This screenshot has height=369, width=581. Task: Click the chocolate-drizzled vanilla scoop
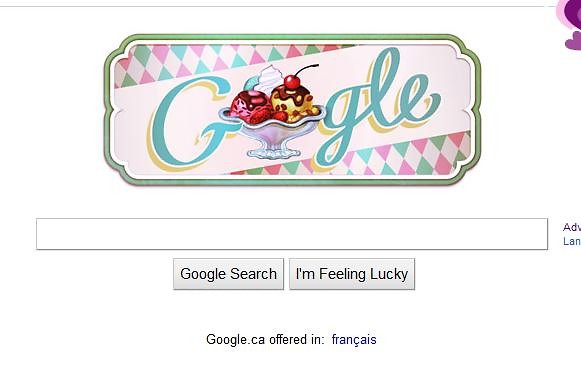[294, 102]
